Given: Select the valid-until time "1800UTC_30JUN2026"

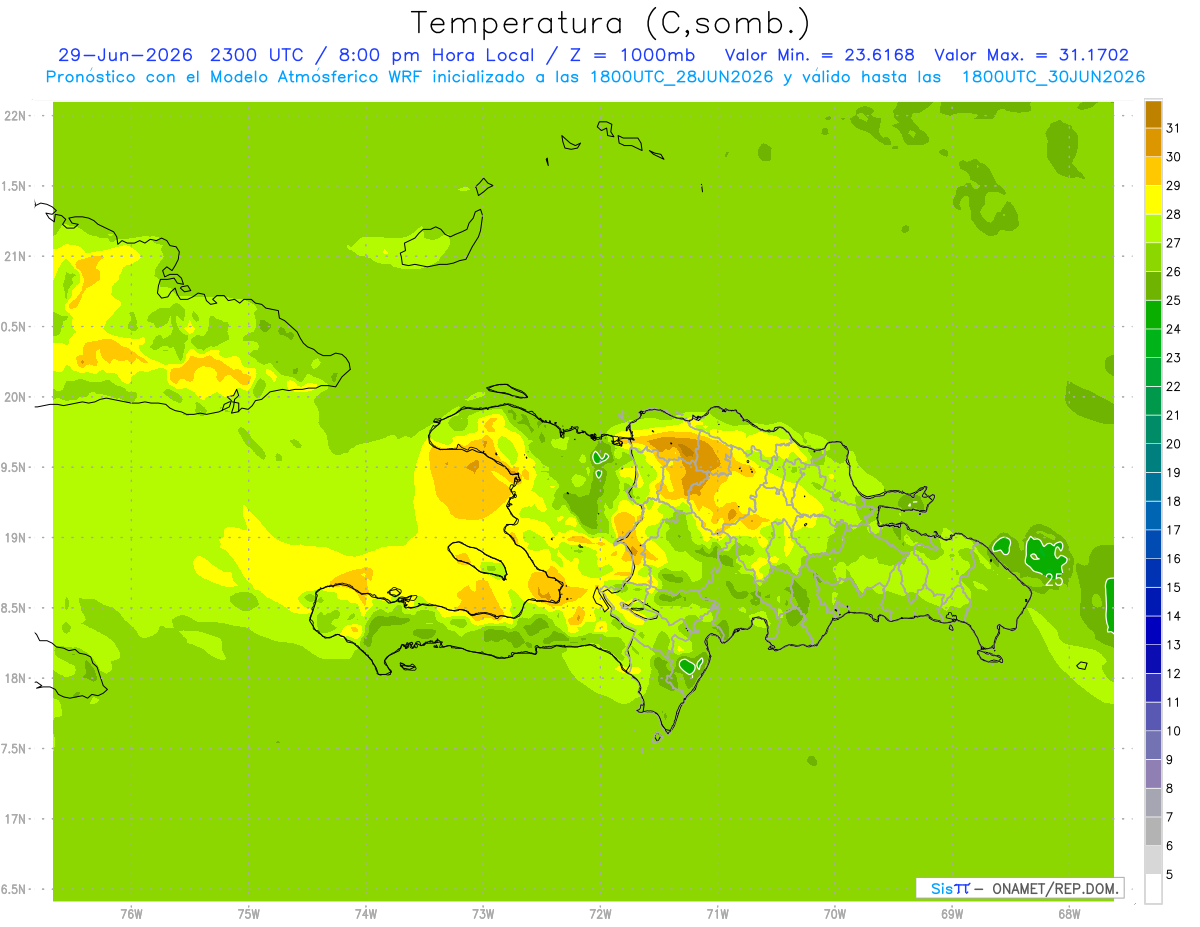Looking at the screenshot, I should point(1053,77).
